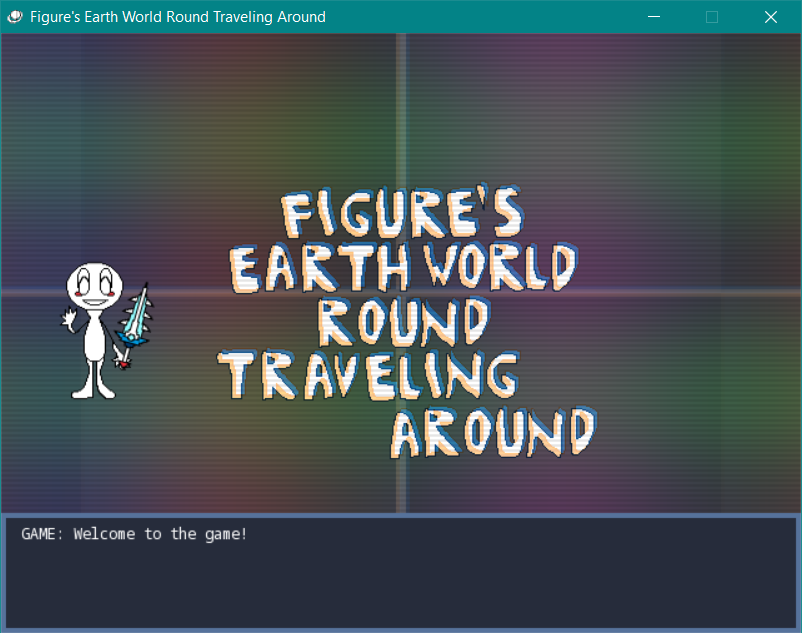
Task: Click the waving stick figure character
Action: pyautogui.click(x=93, y=330)
